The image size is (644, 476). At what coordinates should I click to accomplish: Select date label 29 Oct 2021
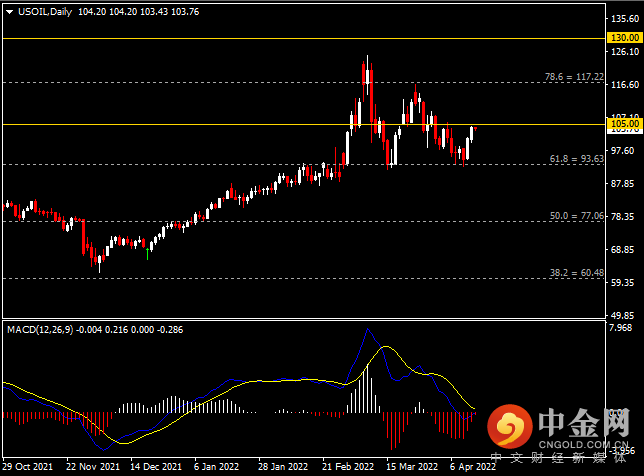pos(28,467)
